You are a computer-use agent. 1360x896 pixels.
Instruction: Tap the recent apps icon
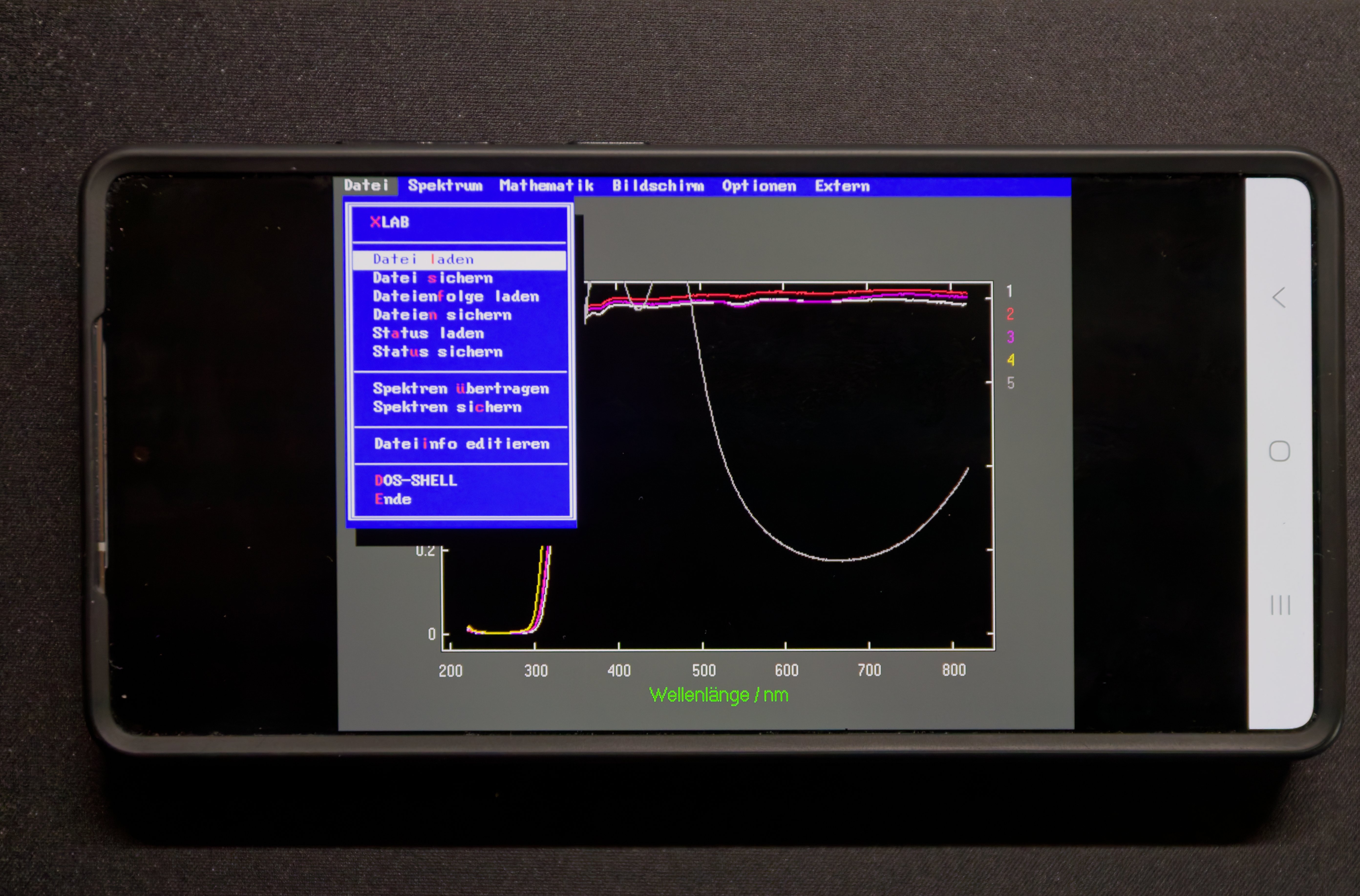pos(1280,605)
